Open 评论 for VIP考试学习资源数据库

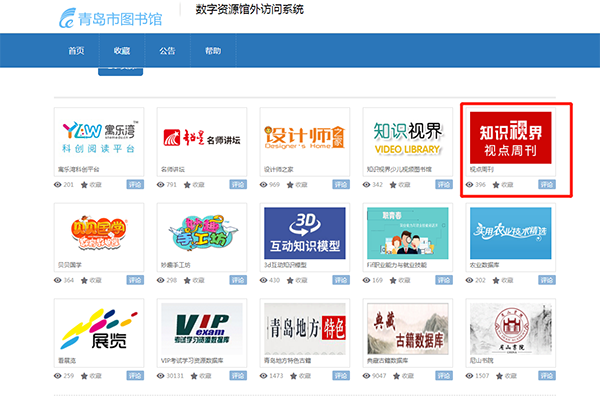click(238, 376)
